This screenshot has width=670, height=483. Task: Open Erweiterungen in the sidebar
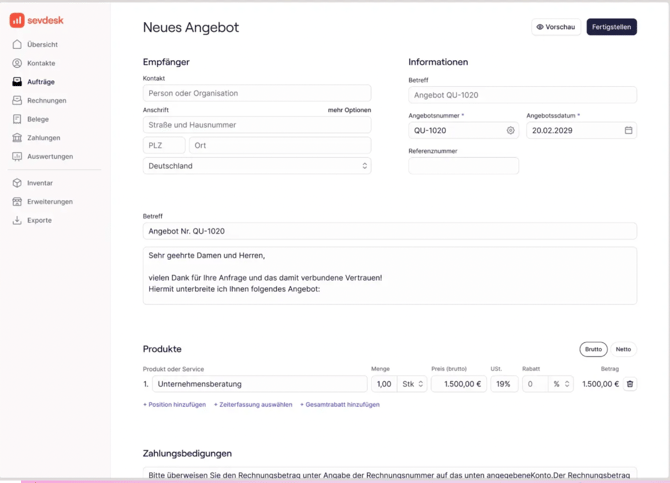49,202
